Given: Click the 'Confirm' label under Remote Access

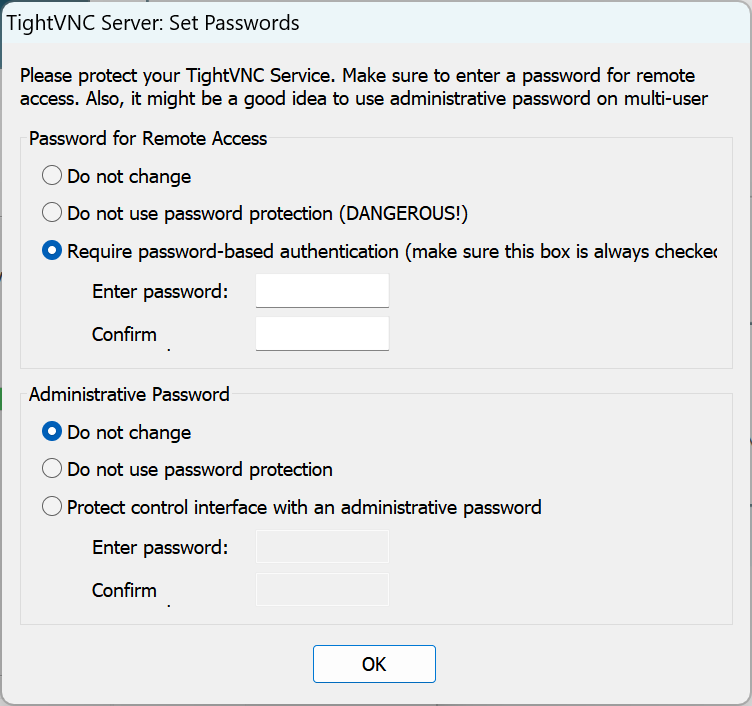Looking at the screenshot, I should tap(124, 334).
